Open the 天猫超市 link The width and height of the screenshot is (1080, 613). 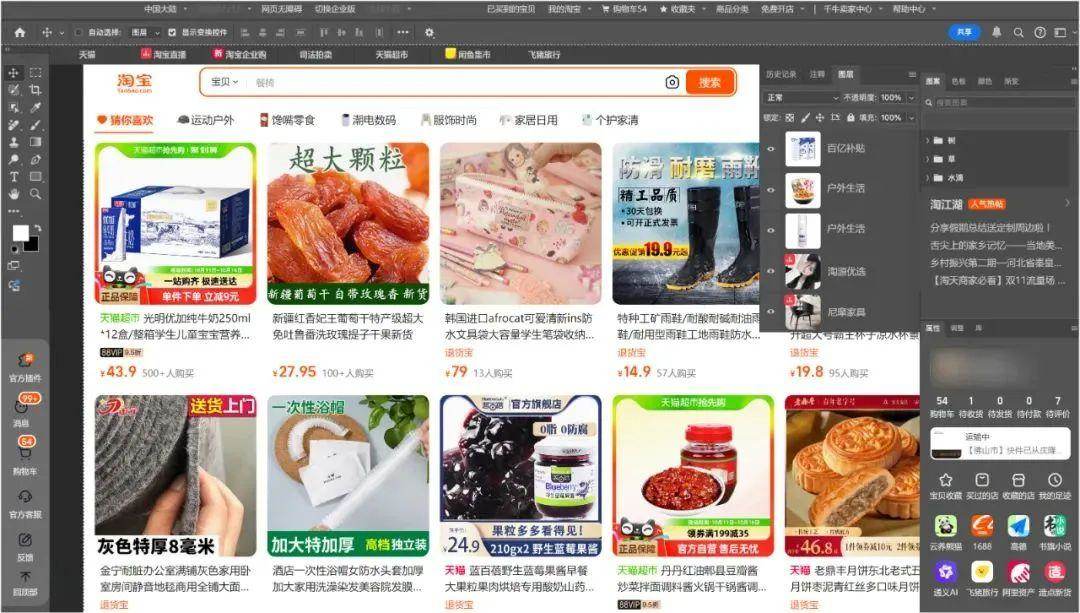pos(391,54)
